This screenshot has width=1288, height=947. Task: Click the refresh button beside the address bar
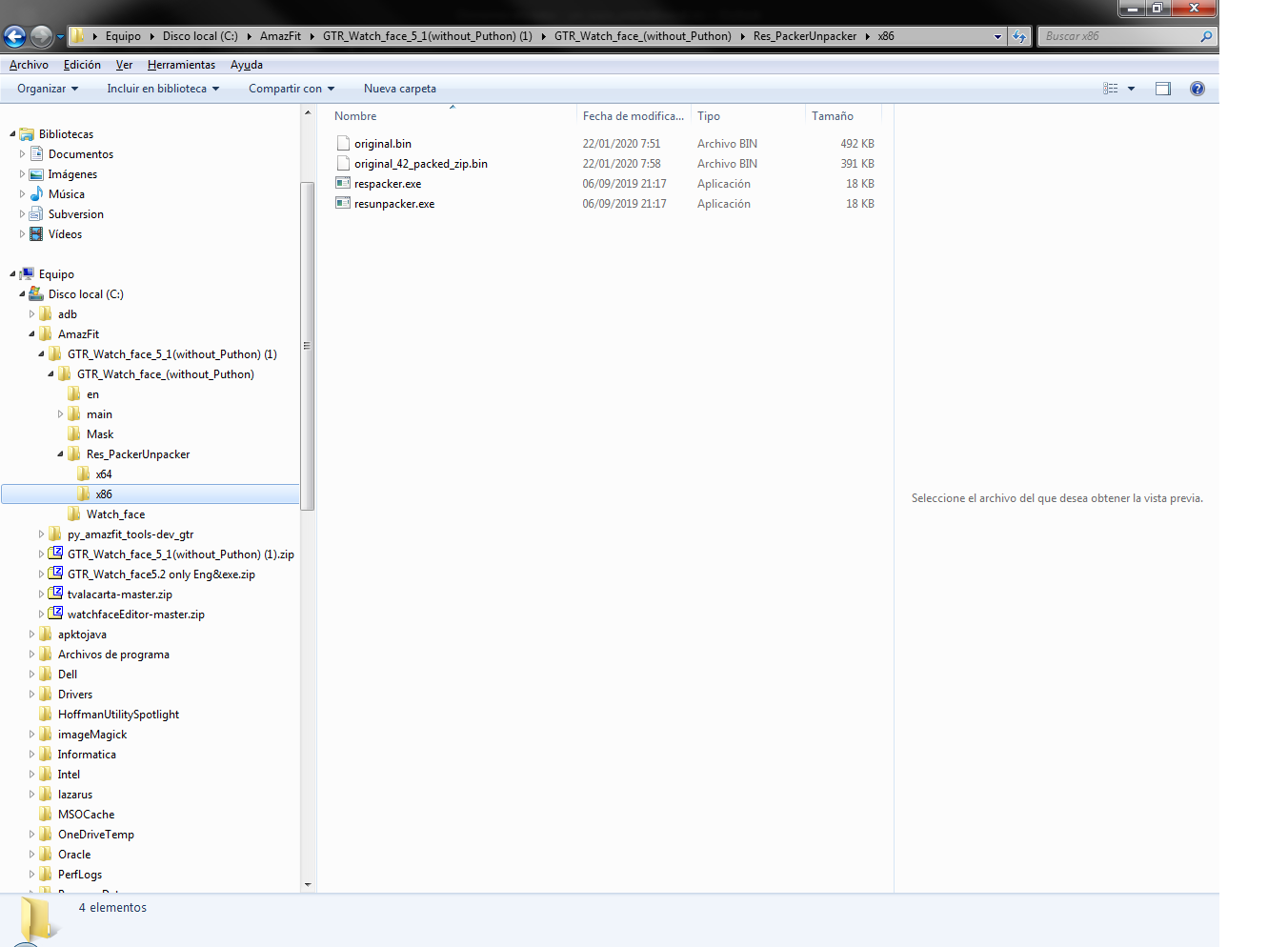point(1019,36)
